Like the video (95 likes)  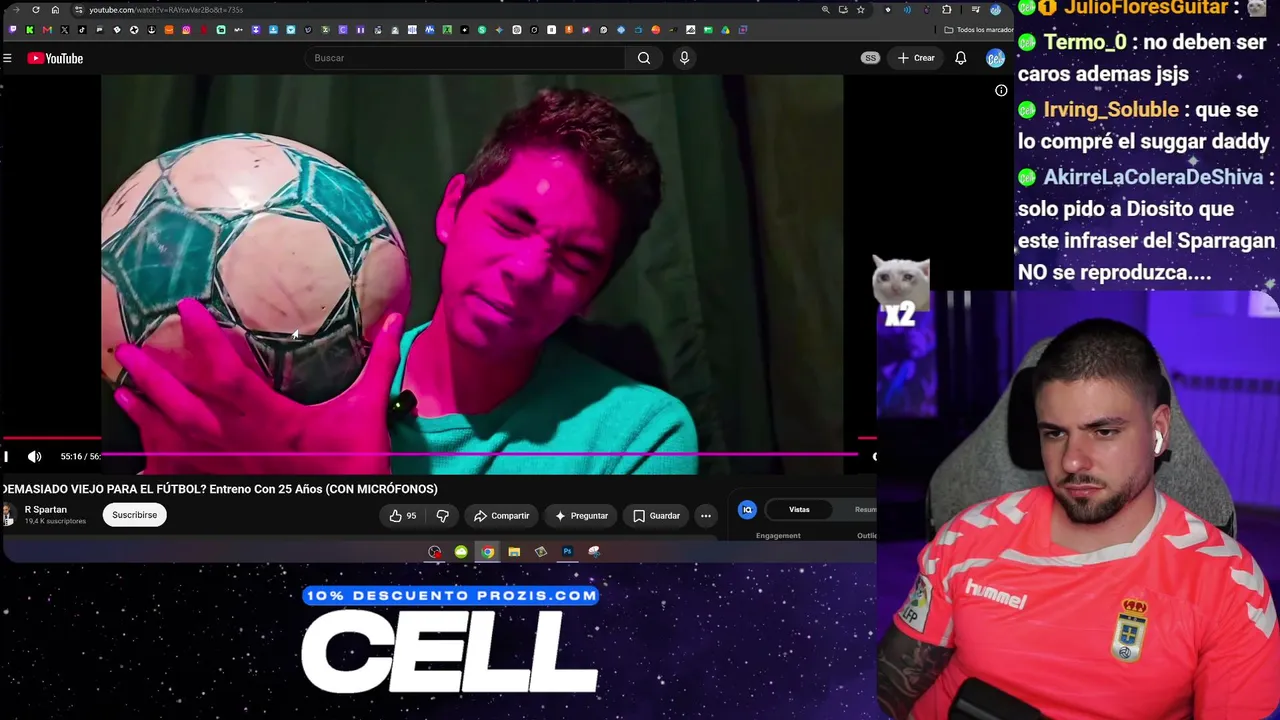pos(403,516)
